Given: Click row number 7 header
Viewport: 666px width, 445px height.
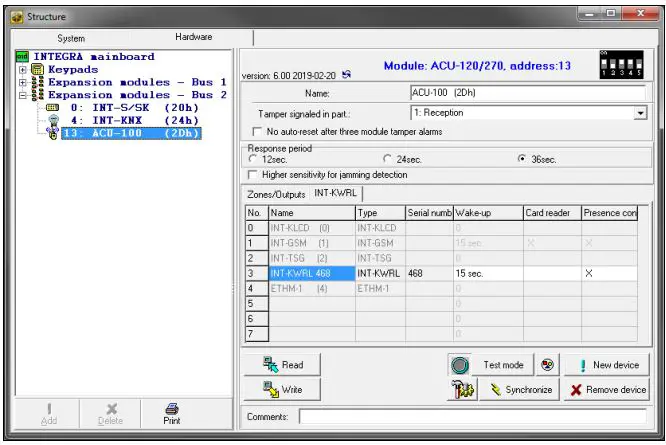Looking at the screenshot, I should 257,334.
